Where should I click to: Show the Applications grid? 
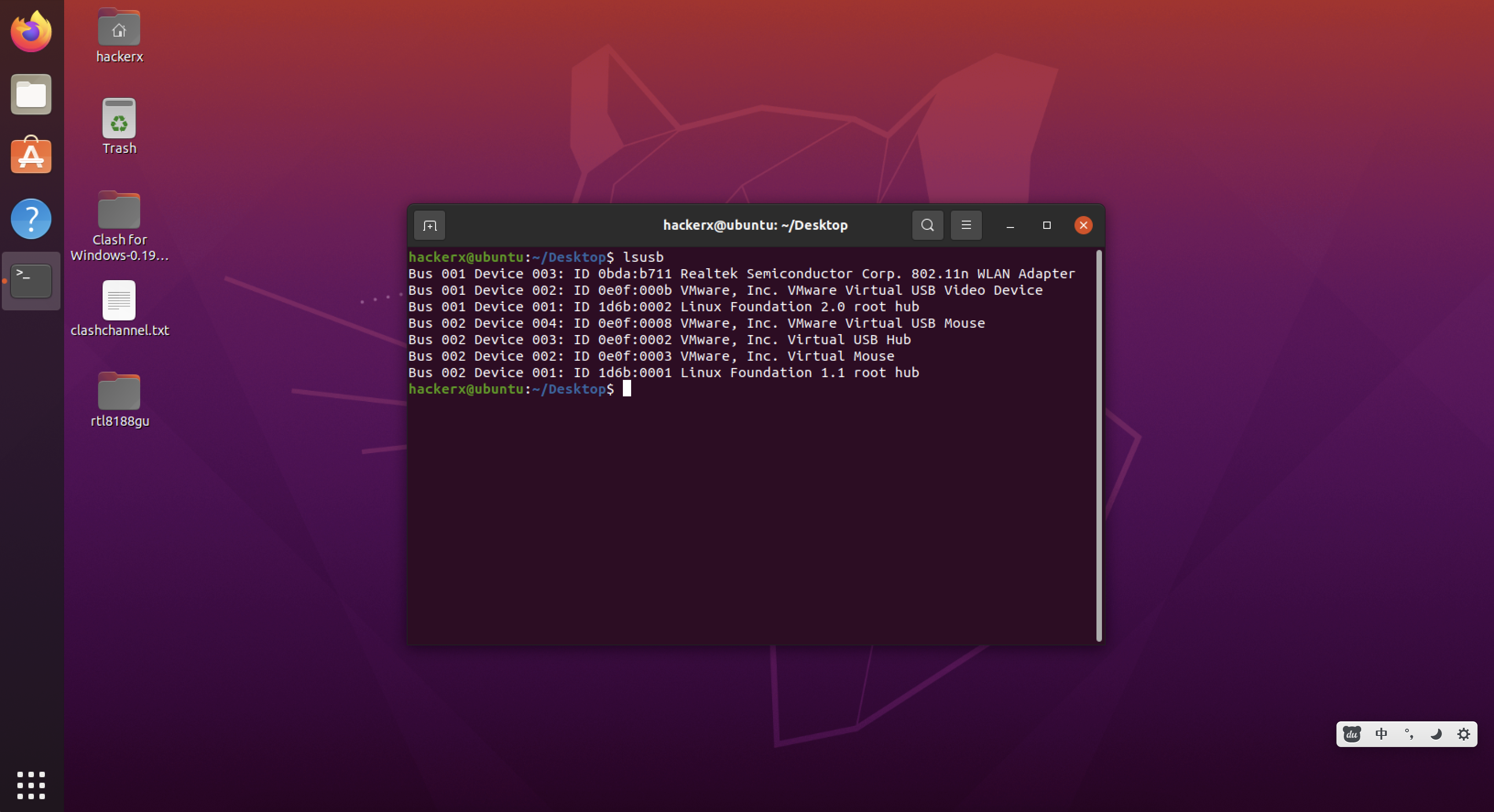point(31,785)
